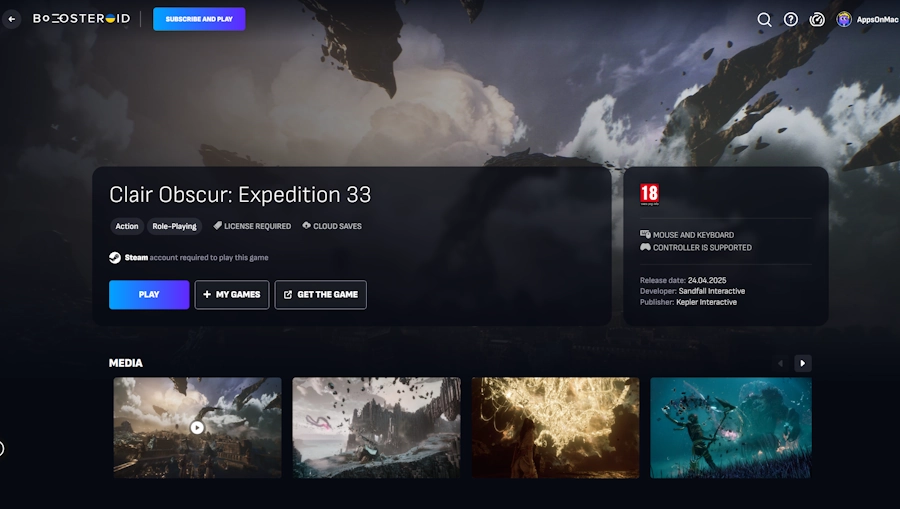This screenshot has height=509, width=900.
Task: Open the ruined castle screenshot thumbnail
Action: coord(377,428)
